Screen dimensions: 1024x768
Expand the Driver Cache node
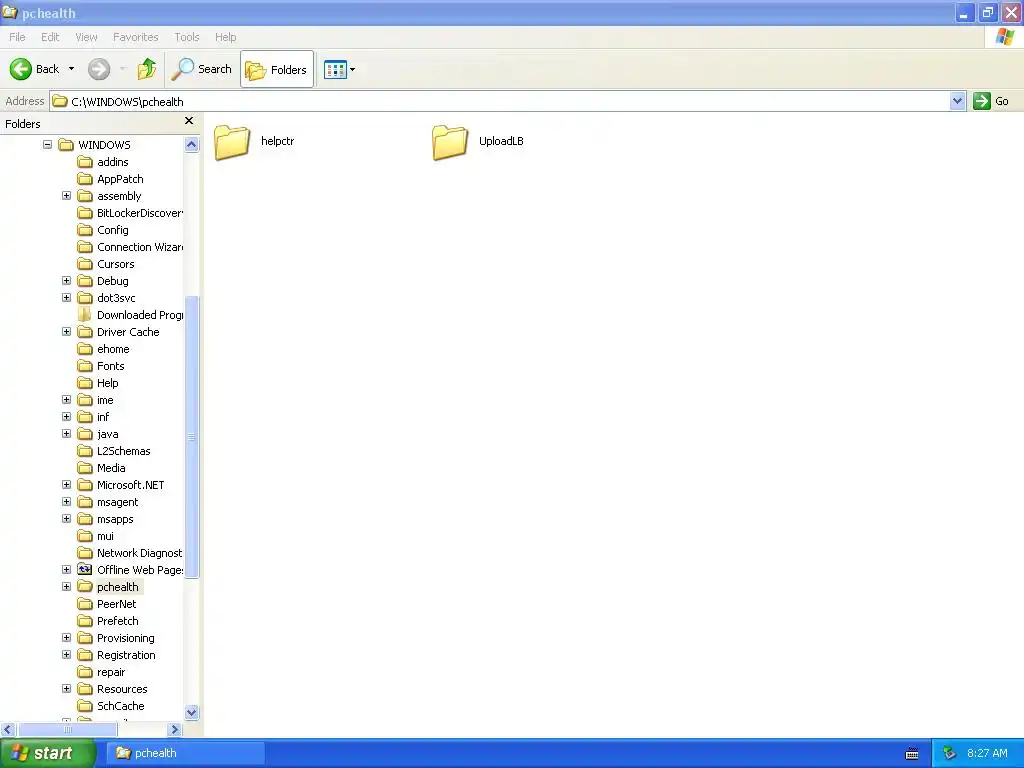click(67, 331)
